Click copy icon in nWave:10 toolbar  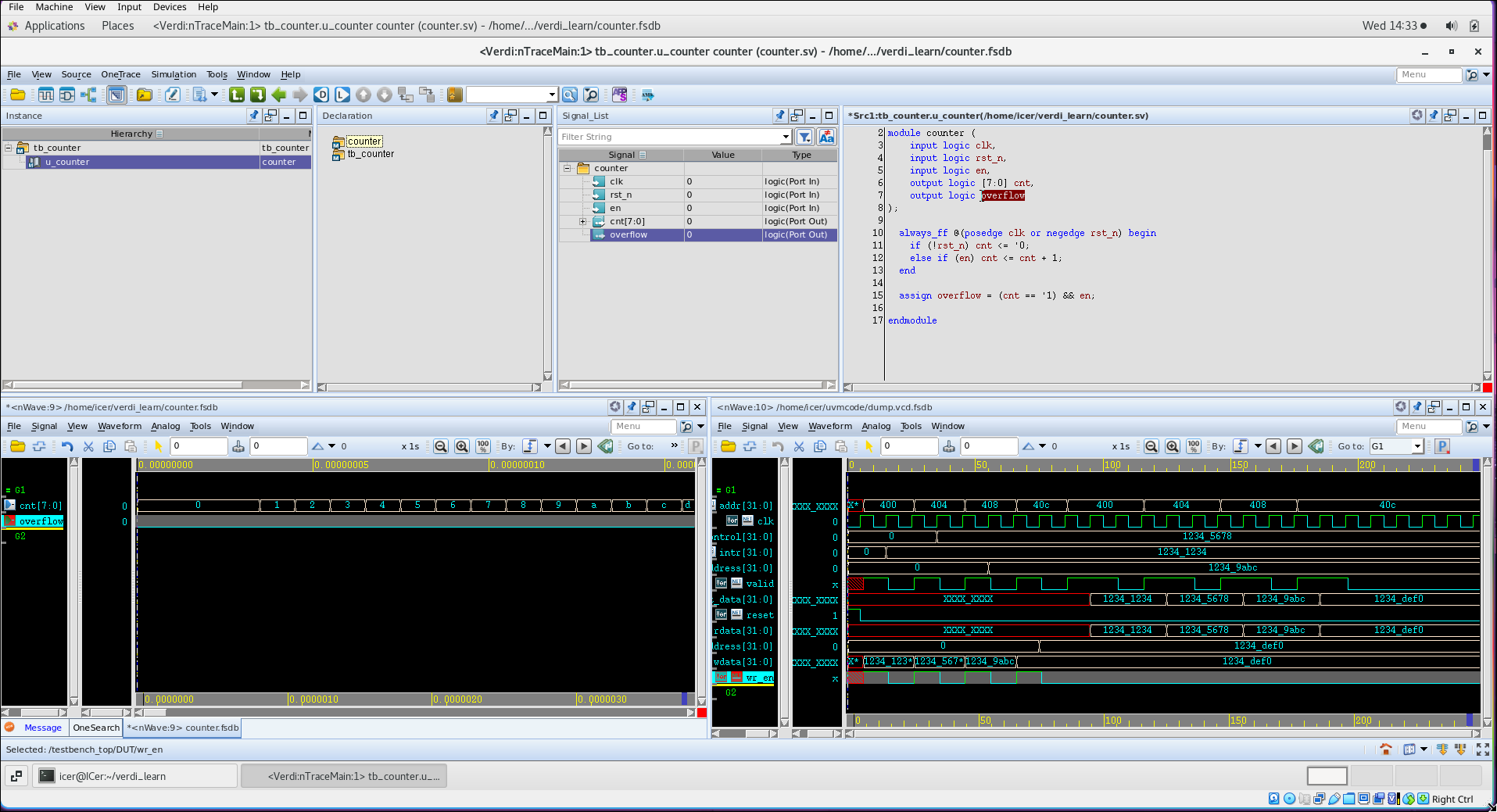point(820,446)
